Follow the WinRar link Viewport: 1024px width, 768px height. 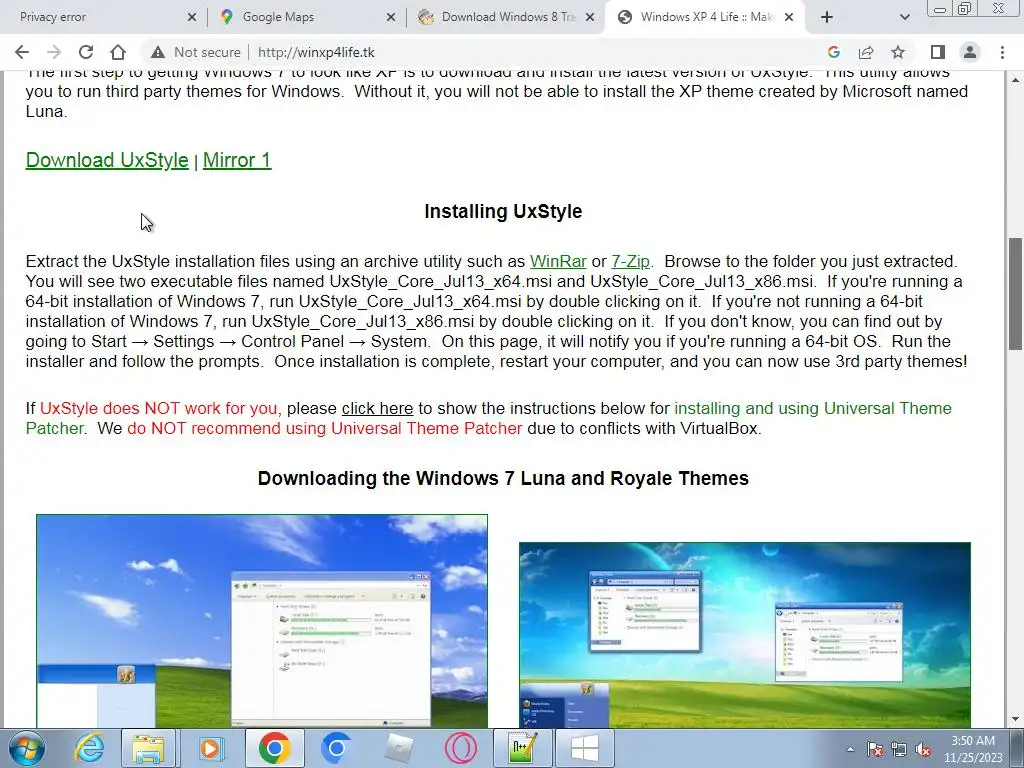[558, 261]
